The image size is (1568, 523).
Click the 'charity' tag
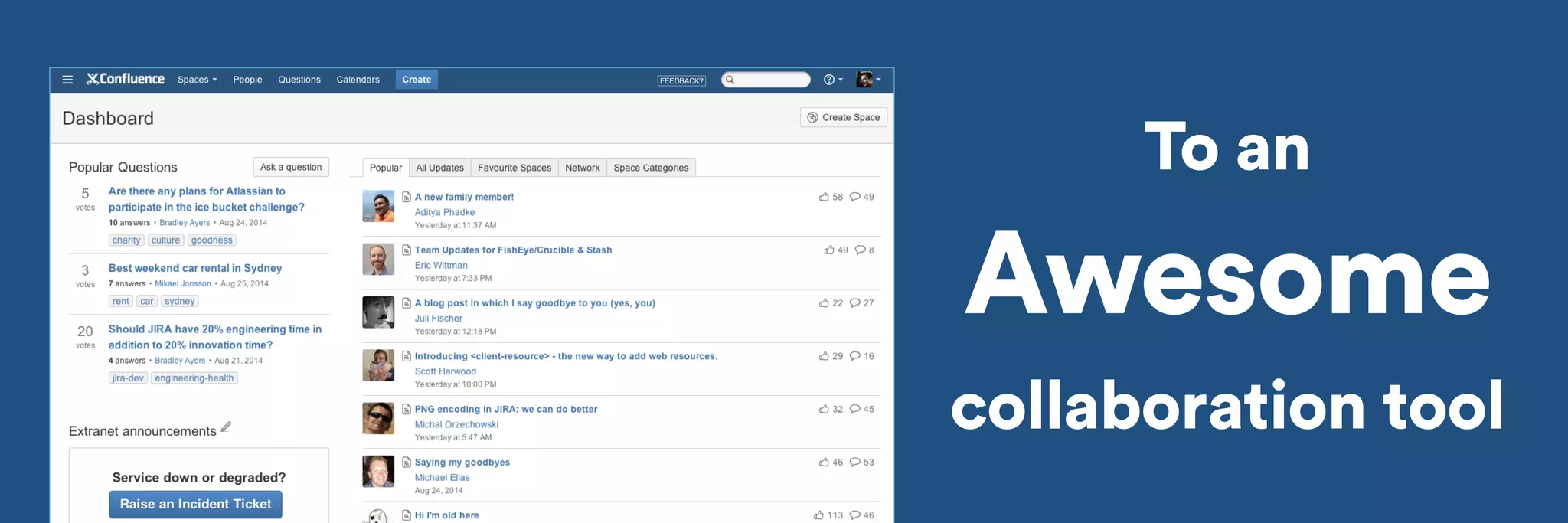click(126, 240)
